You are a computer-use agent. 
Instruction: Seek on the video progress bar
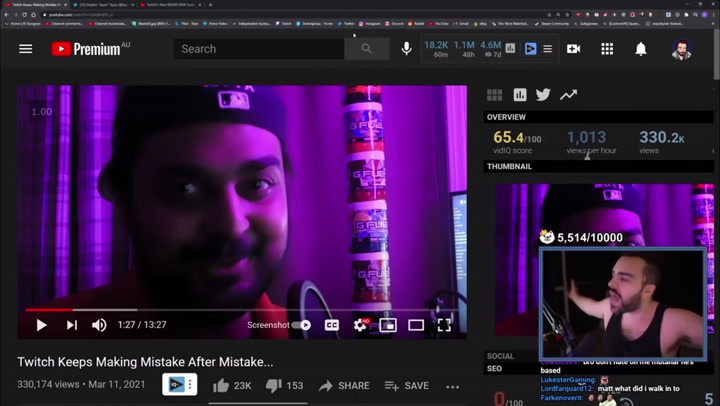click(x=242, y=310)
